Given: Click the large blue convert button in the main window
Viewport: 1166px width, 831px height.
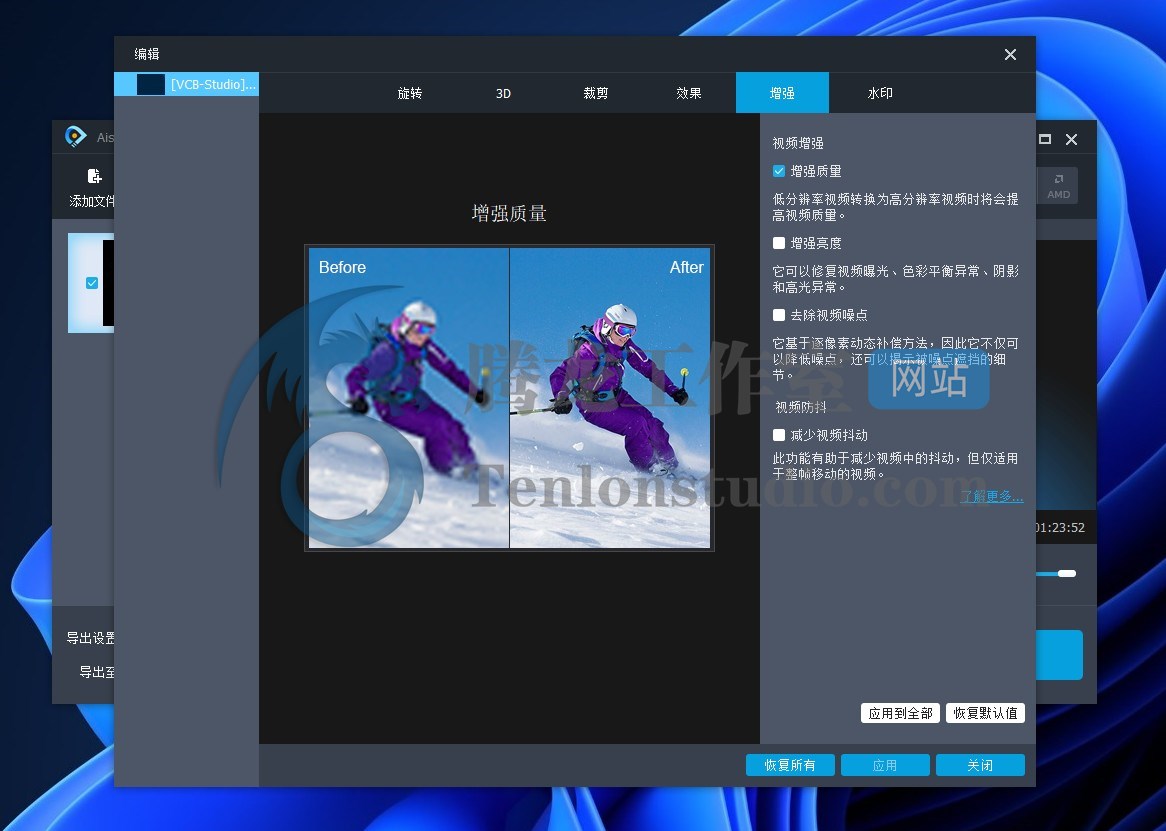Looking at the screenshot, I should coord(1059,655).
